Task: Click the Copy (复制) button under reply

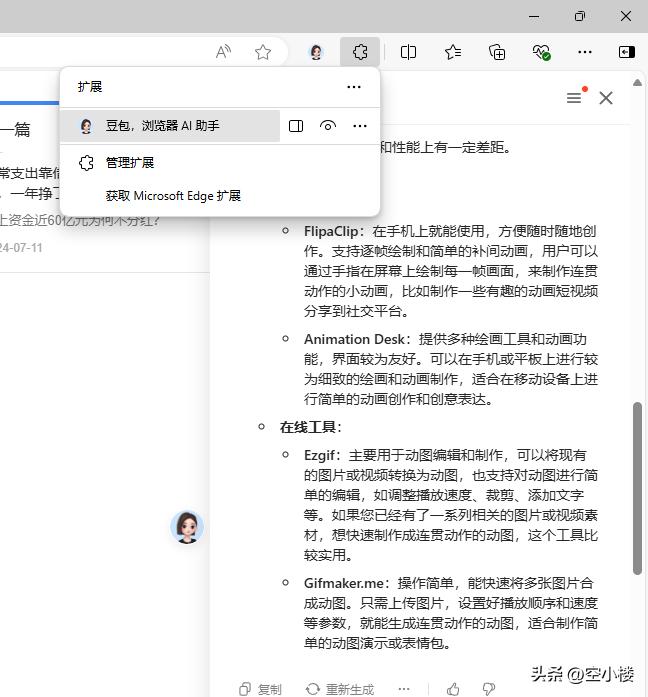Action: tap(261, 689)
